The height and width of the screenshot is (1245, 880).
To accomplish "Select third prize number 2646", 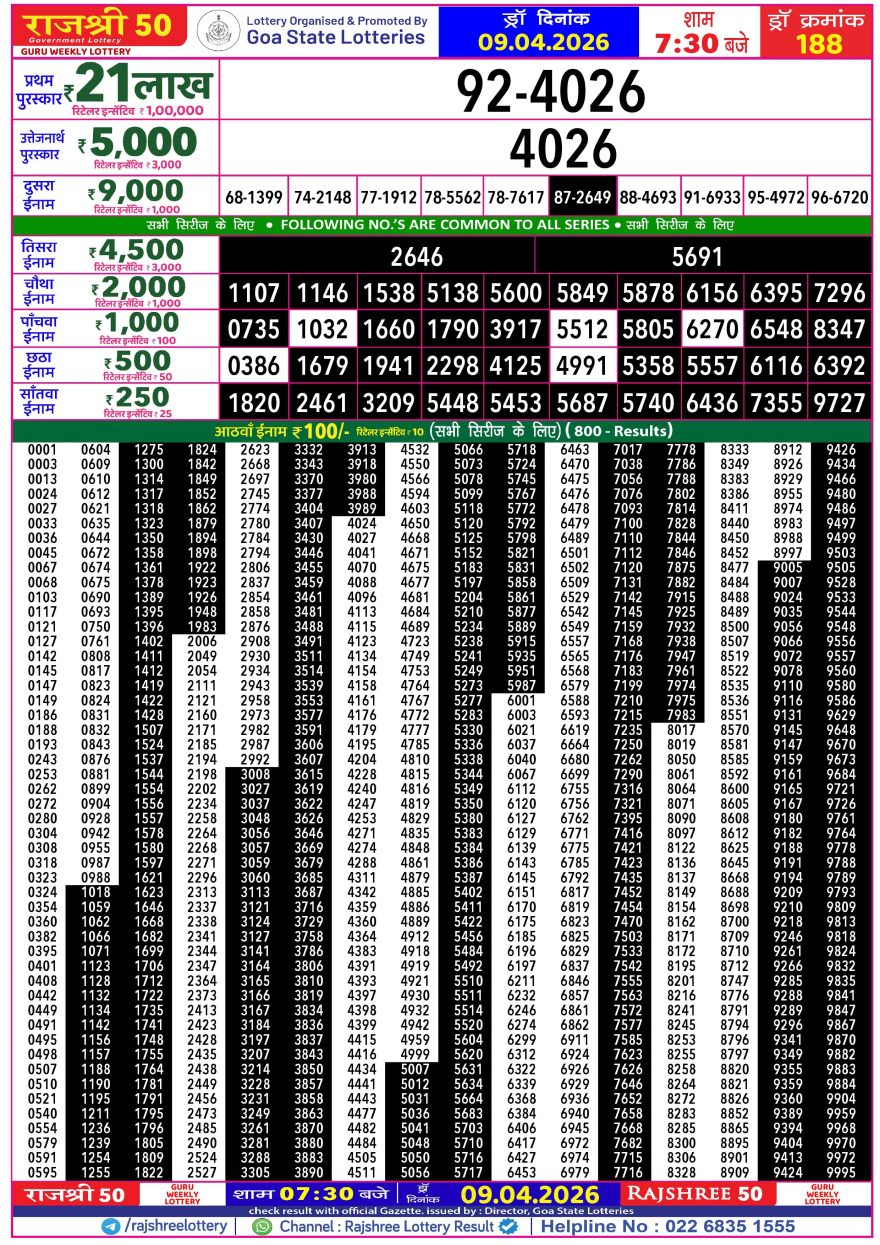I will pos(417,257).
